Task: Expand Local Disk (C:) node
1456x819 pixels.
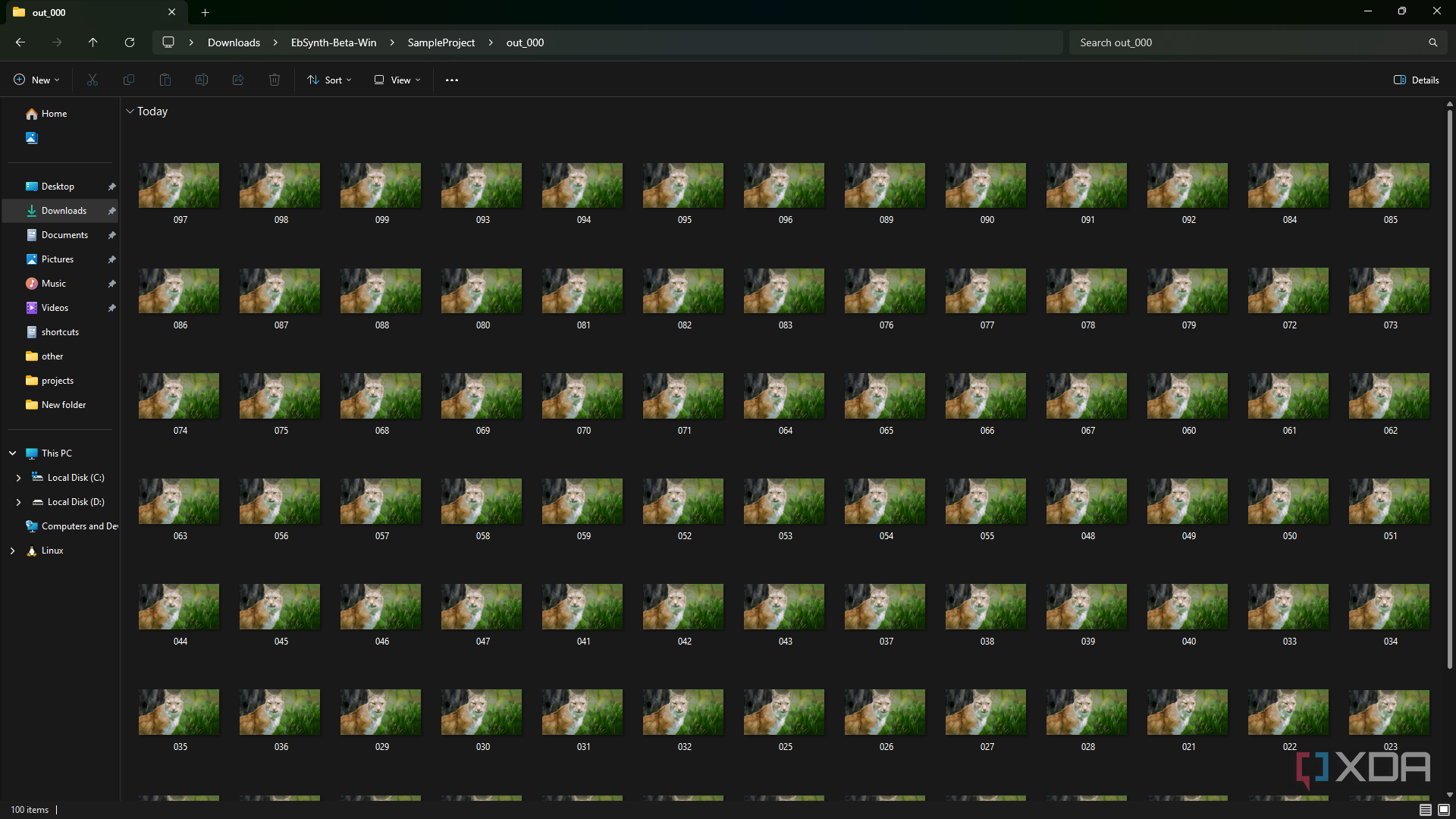Action: [x=18, y=478]
